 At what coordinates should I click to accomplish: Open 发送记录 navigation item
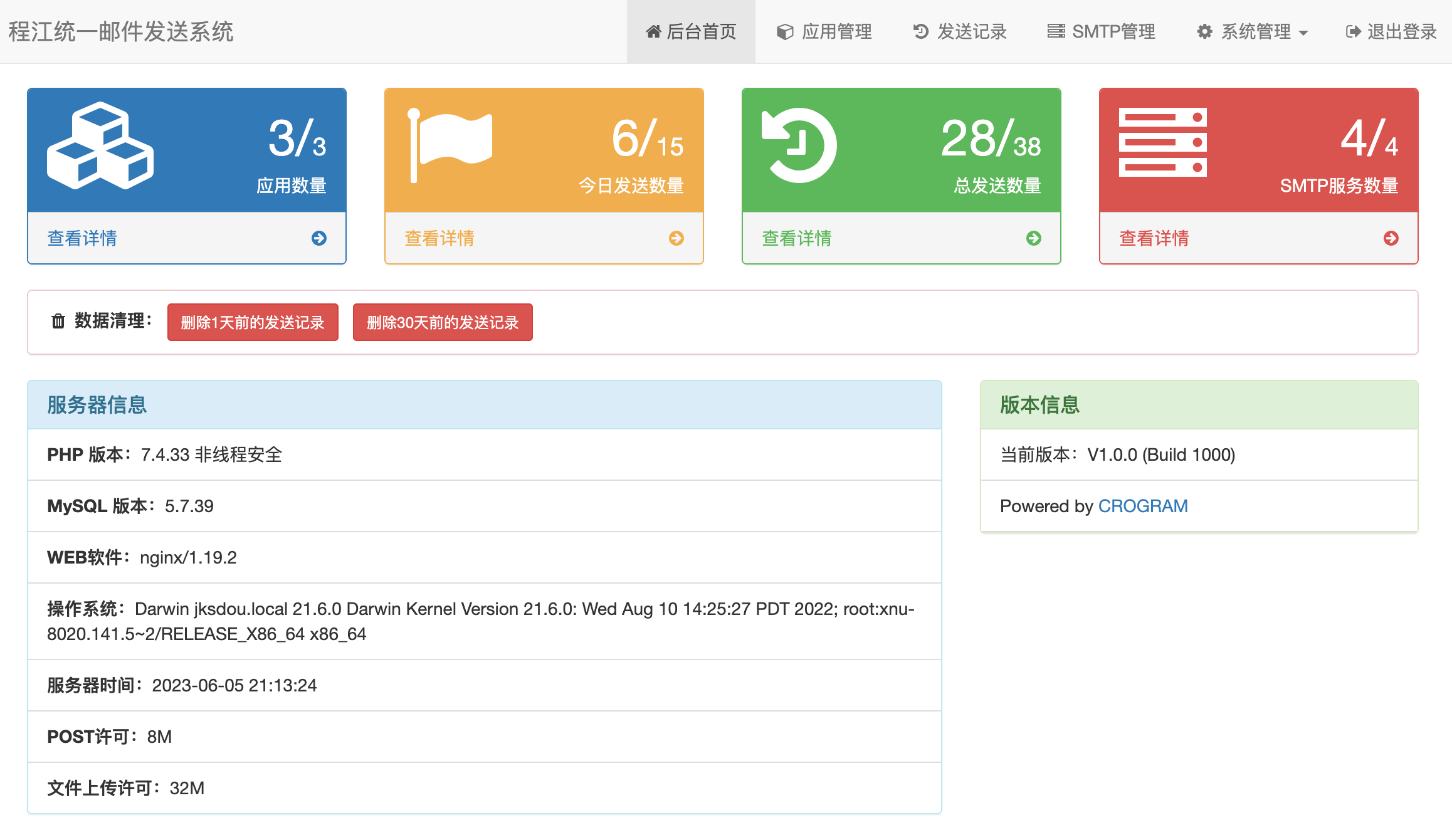959,31
